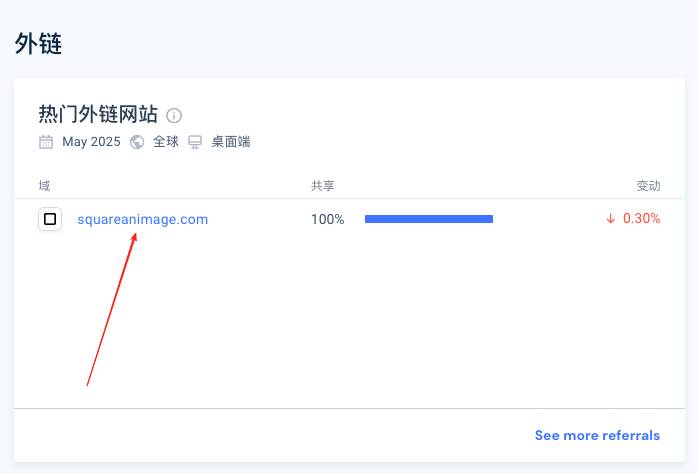The height and width of the screenshot is (473, 697).
Task: Click the 变动 column header
Action: click(649, 185)
